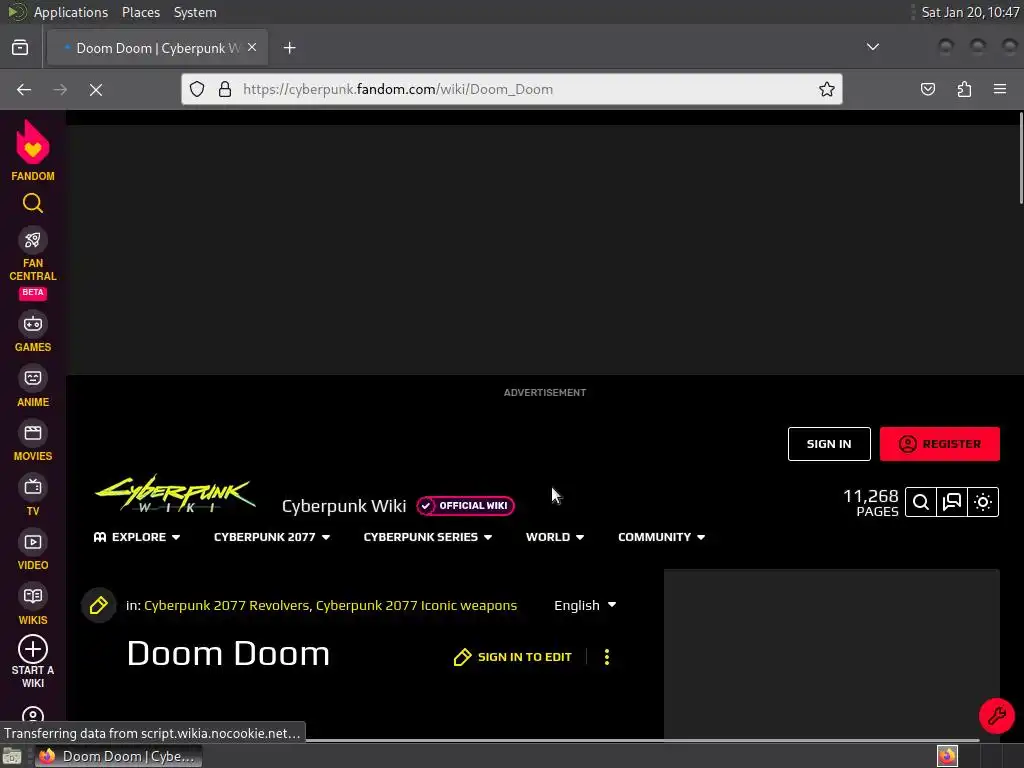1024x768 pixels.
Task: Open the Firefox hamburger menu
Action: (x=1000, y=89)
